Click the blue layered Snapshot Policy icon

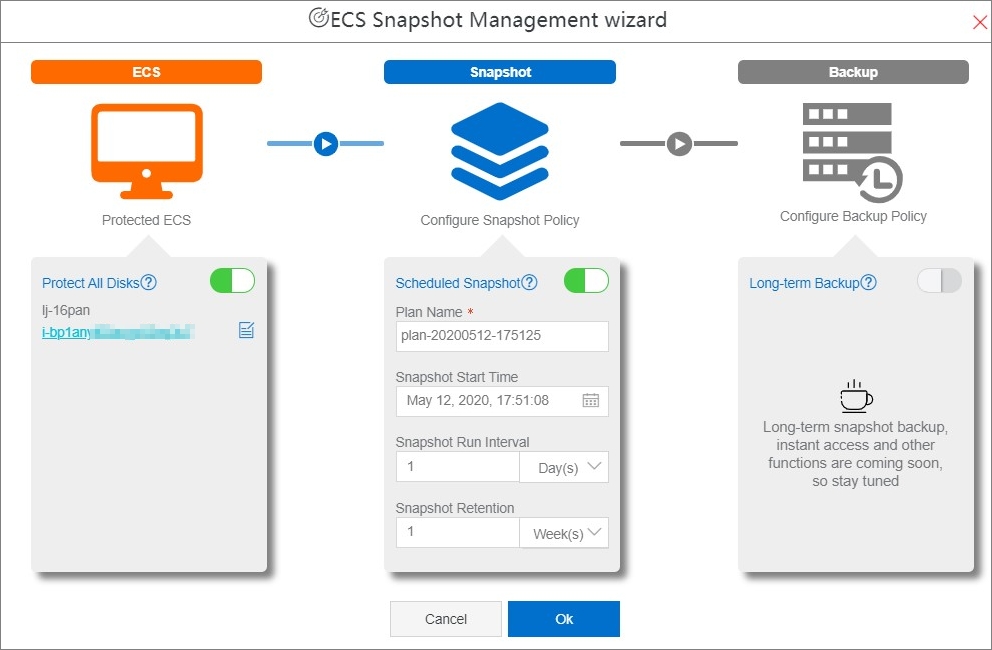(500, 151)
